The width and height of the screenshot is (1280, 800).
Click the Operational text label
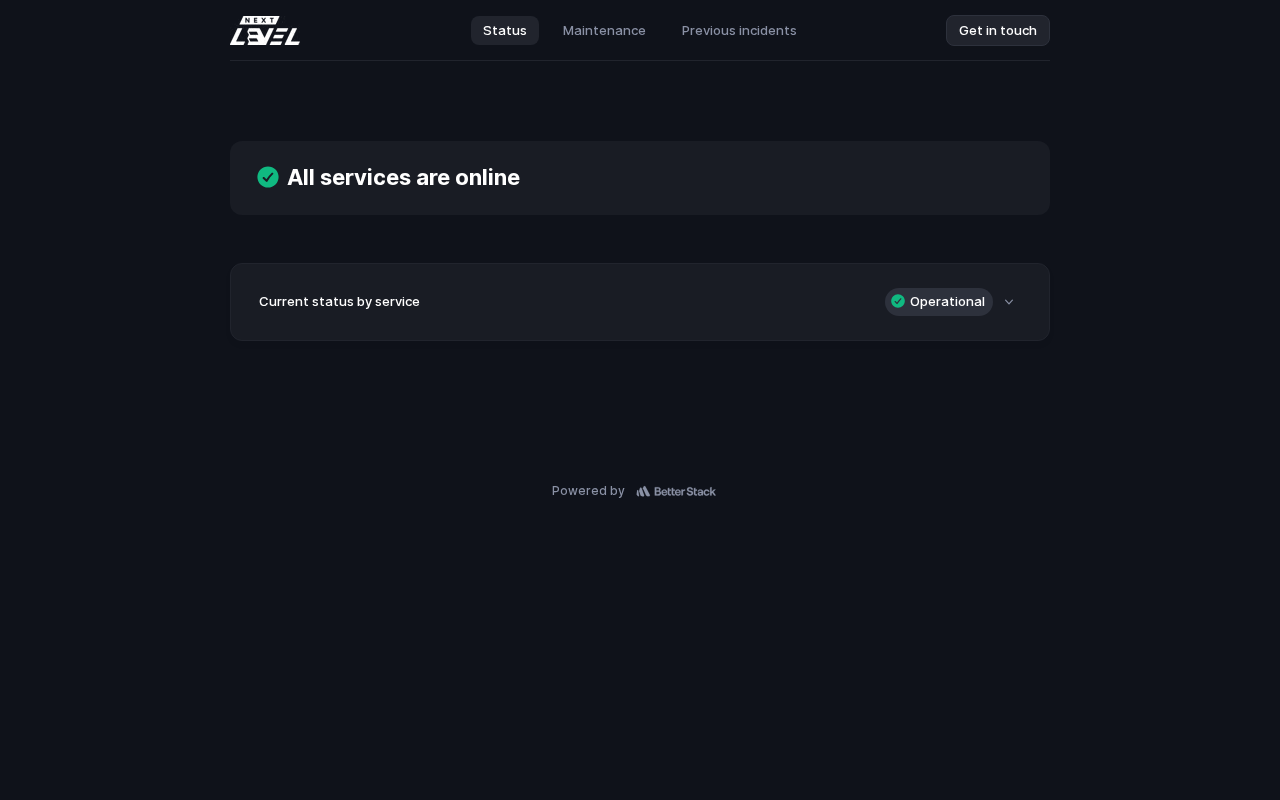tap(947, 301)
